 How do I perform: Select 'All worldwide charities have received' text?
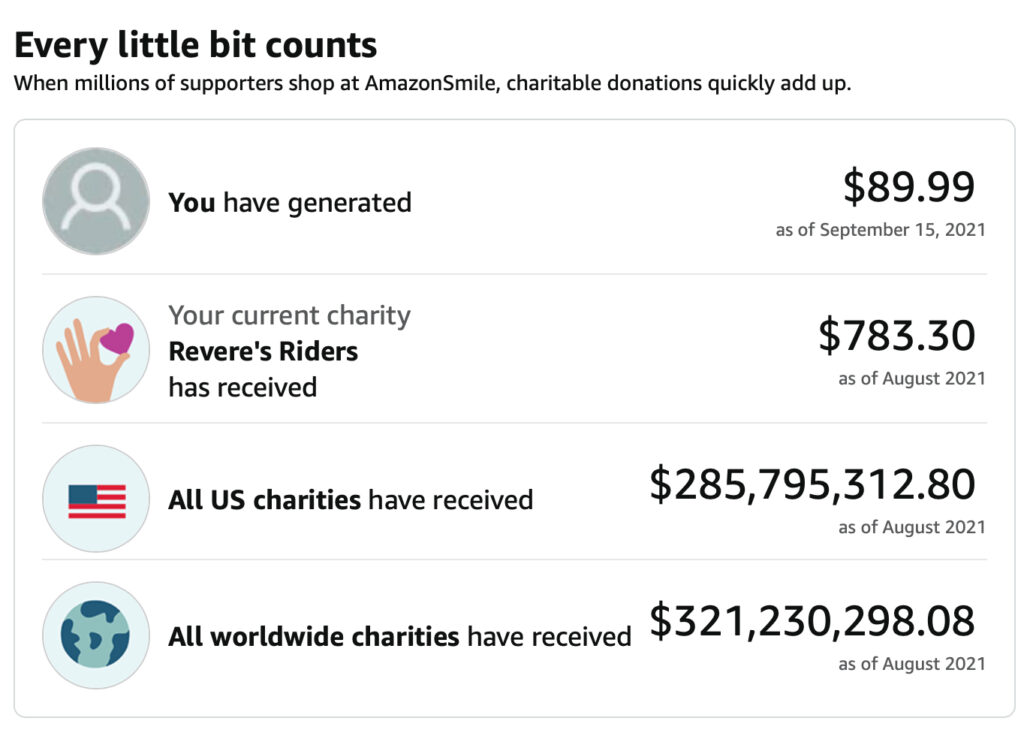pos(399,637)
